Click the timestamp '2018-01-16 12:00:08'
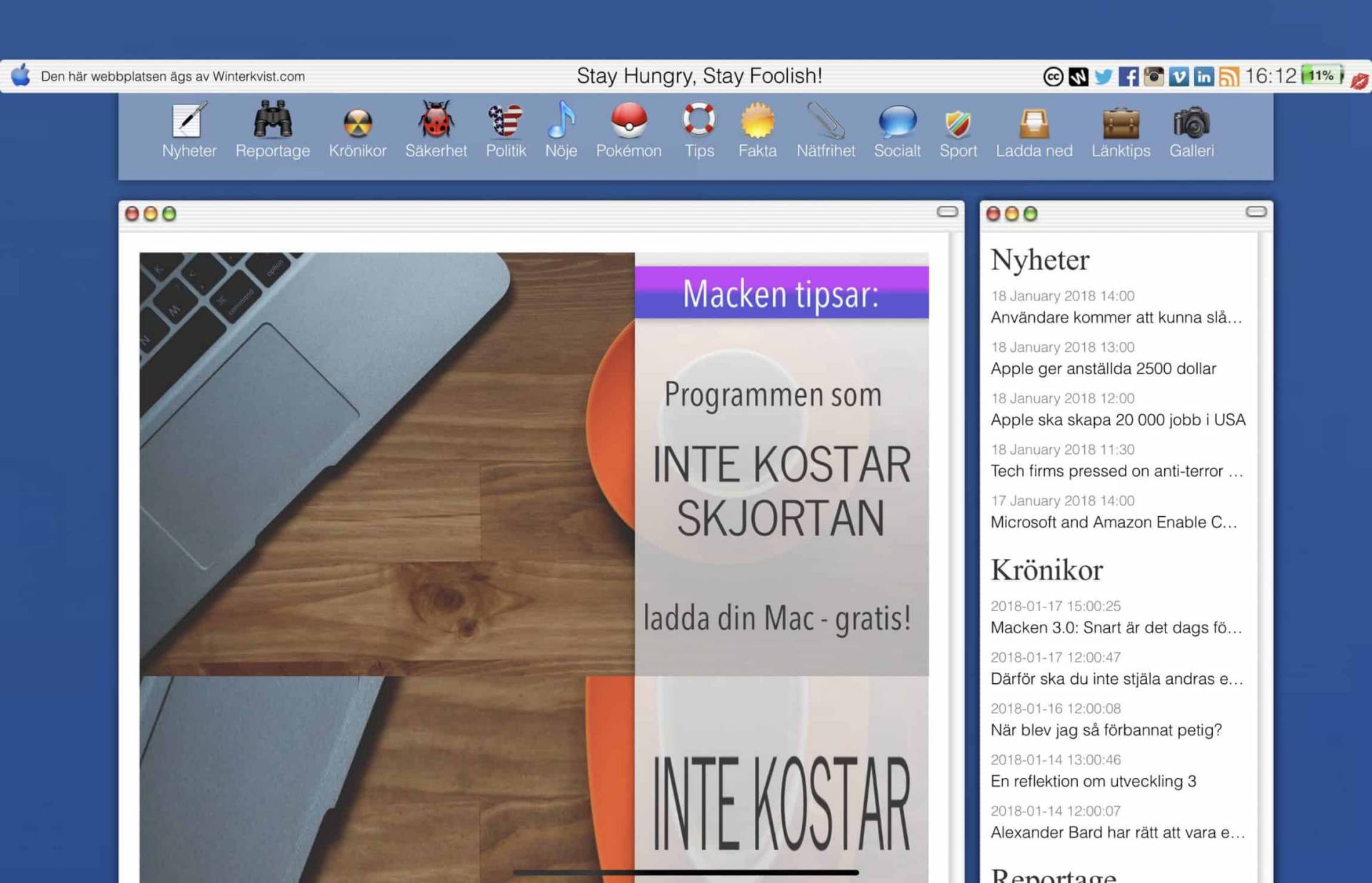This screenshot has width=1372, height=883. tap(1055, 708)
